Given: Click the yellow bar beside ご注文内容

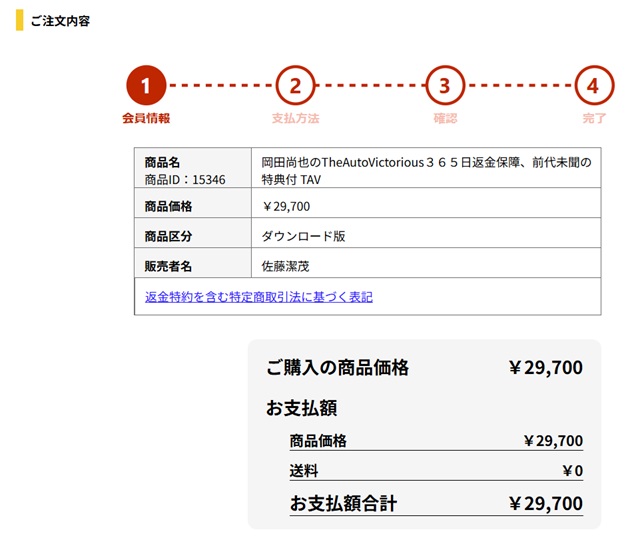Looking at the screenshot, I should pyautogui.click(x=19, y=20).
